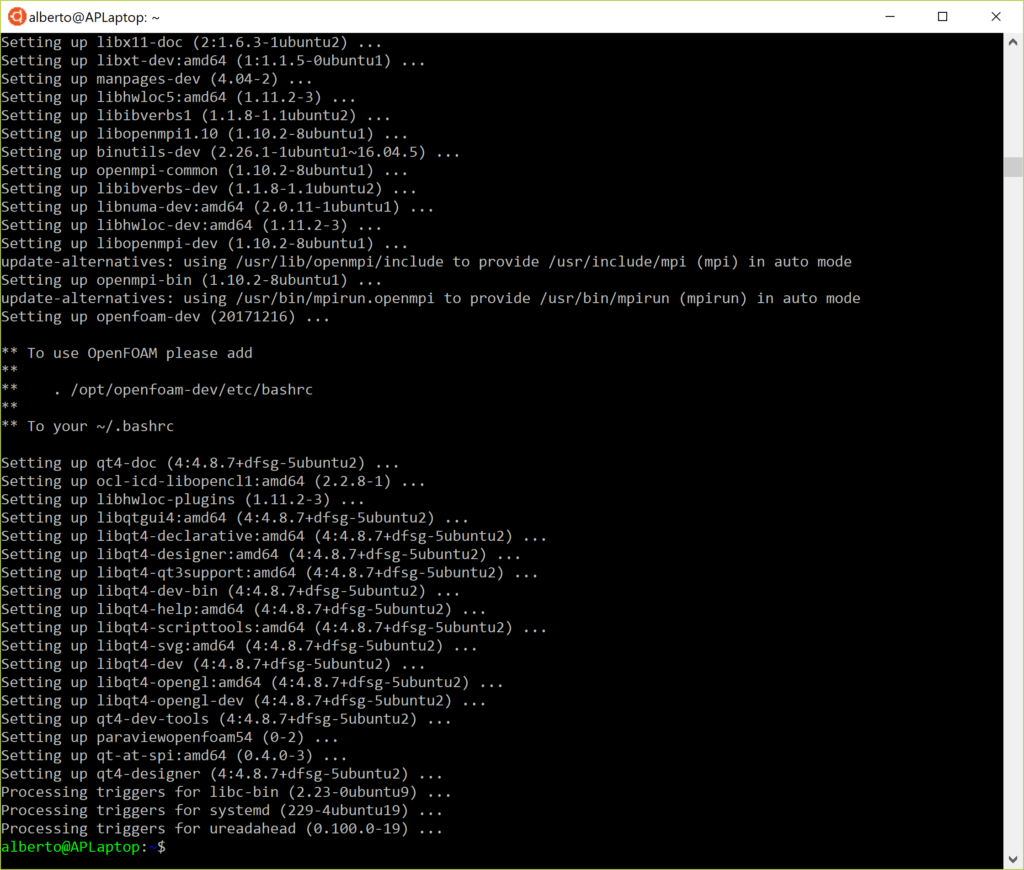Click the 'Processing triggers for systemd' line
Screen dimensions: 1024x870
tap(222, 810)
